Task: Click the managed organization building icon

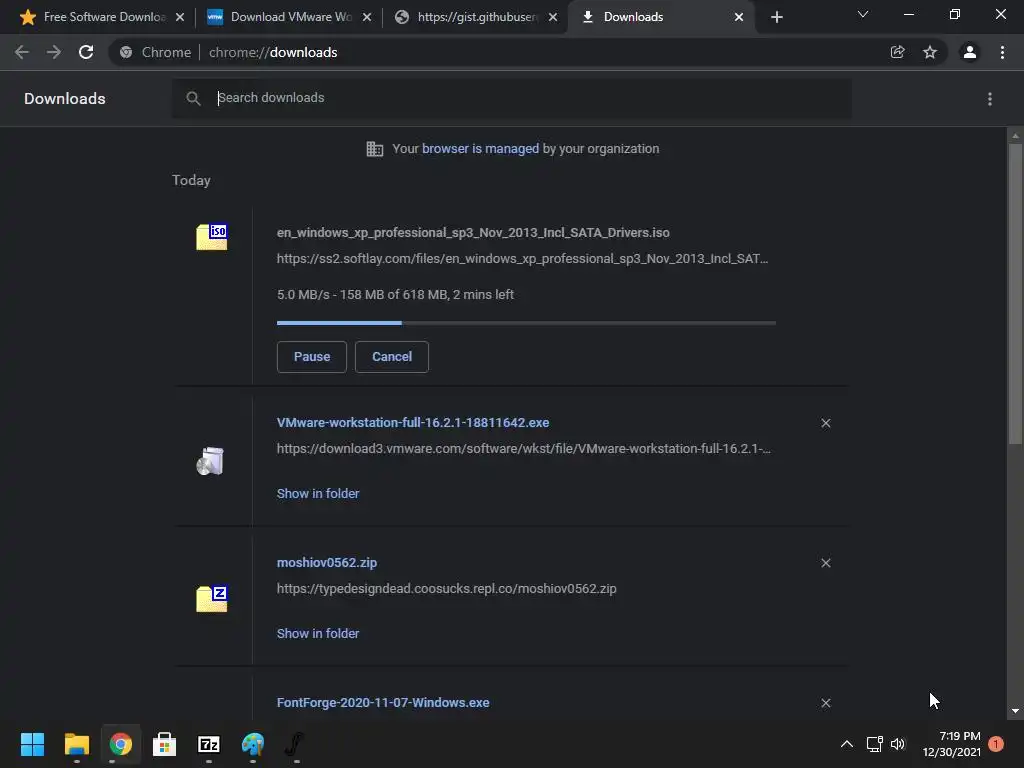Action: [374, 149]
